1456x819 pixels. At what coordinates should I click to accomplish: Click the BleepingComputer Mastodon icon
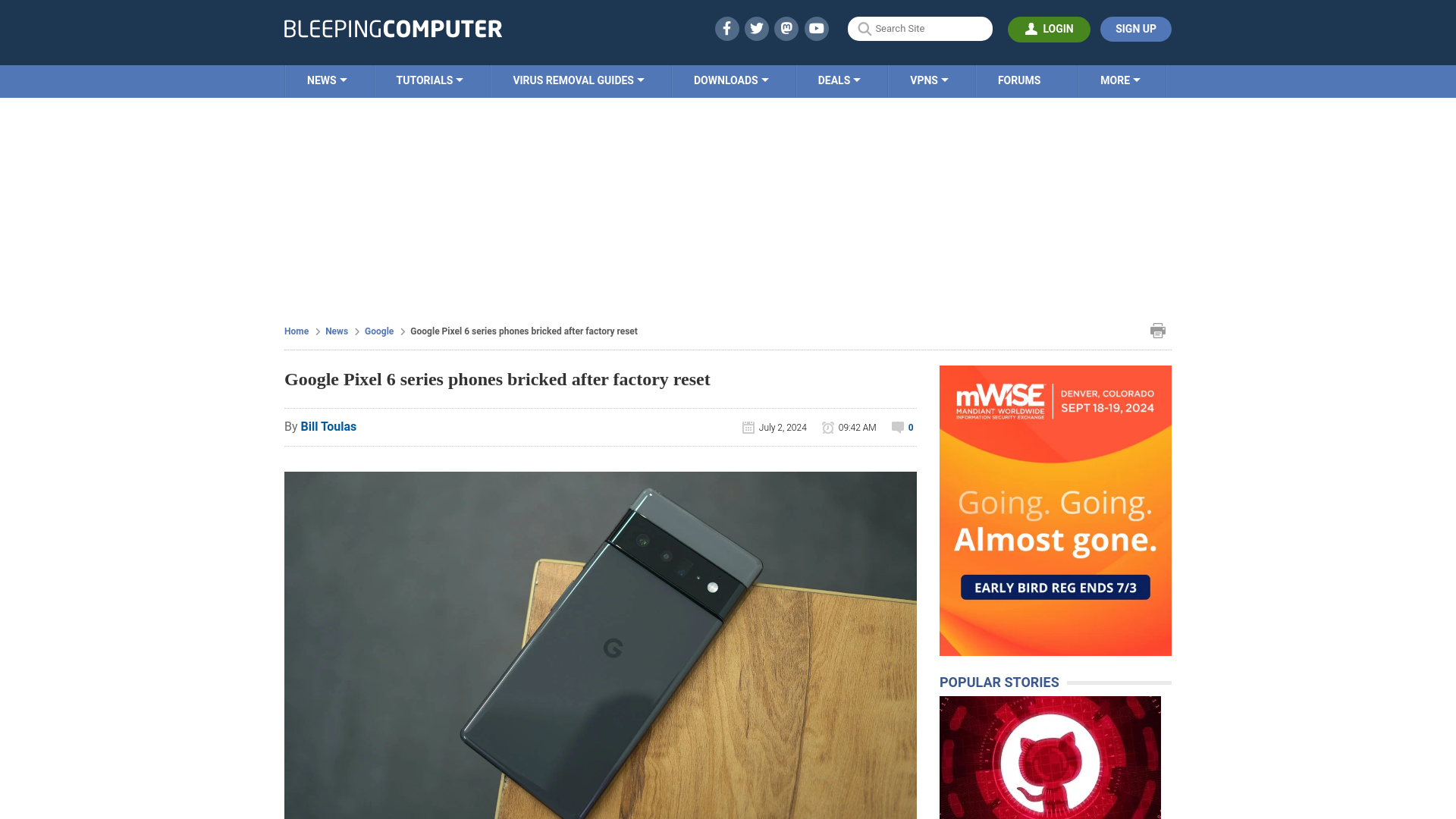(786, 28)
